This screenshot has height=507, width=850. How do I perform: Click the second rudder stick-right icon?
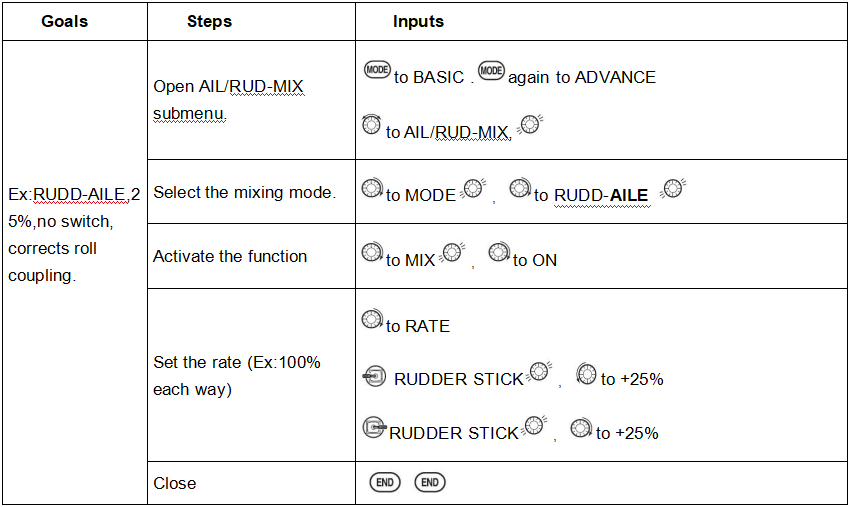pyautogui.click(x=374, y=429)
